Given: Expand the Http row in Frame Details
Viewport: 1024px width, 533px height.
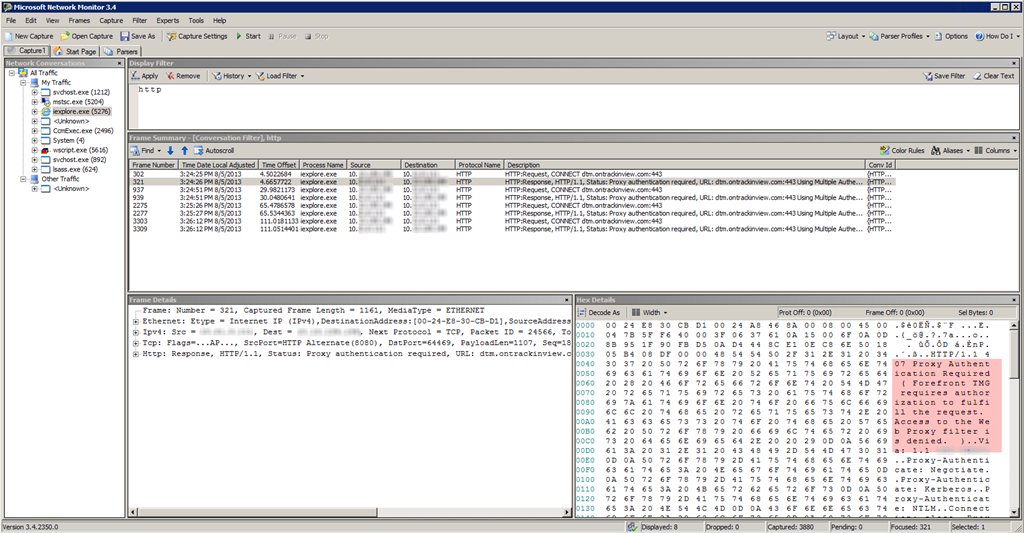Looking at the screenshot, I should point(135,354).
